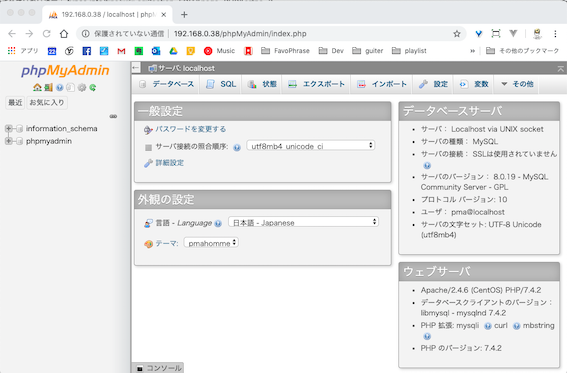Collapse top page header with arrow icon

(x=560, y=68)
